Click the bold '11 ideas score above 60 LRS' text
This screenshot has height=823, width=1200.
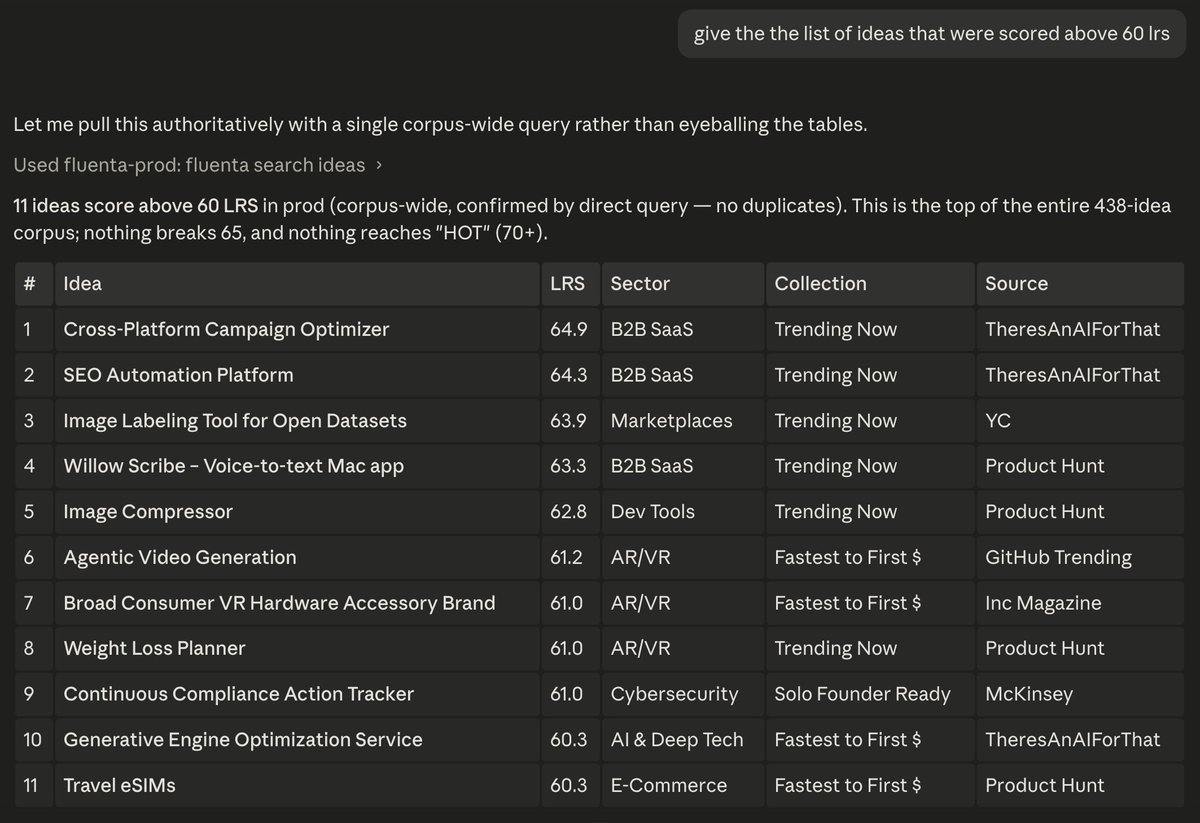(x=135, y=206)
